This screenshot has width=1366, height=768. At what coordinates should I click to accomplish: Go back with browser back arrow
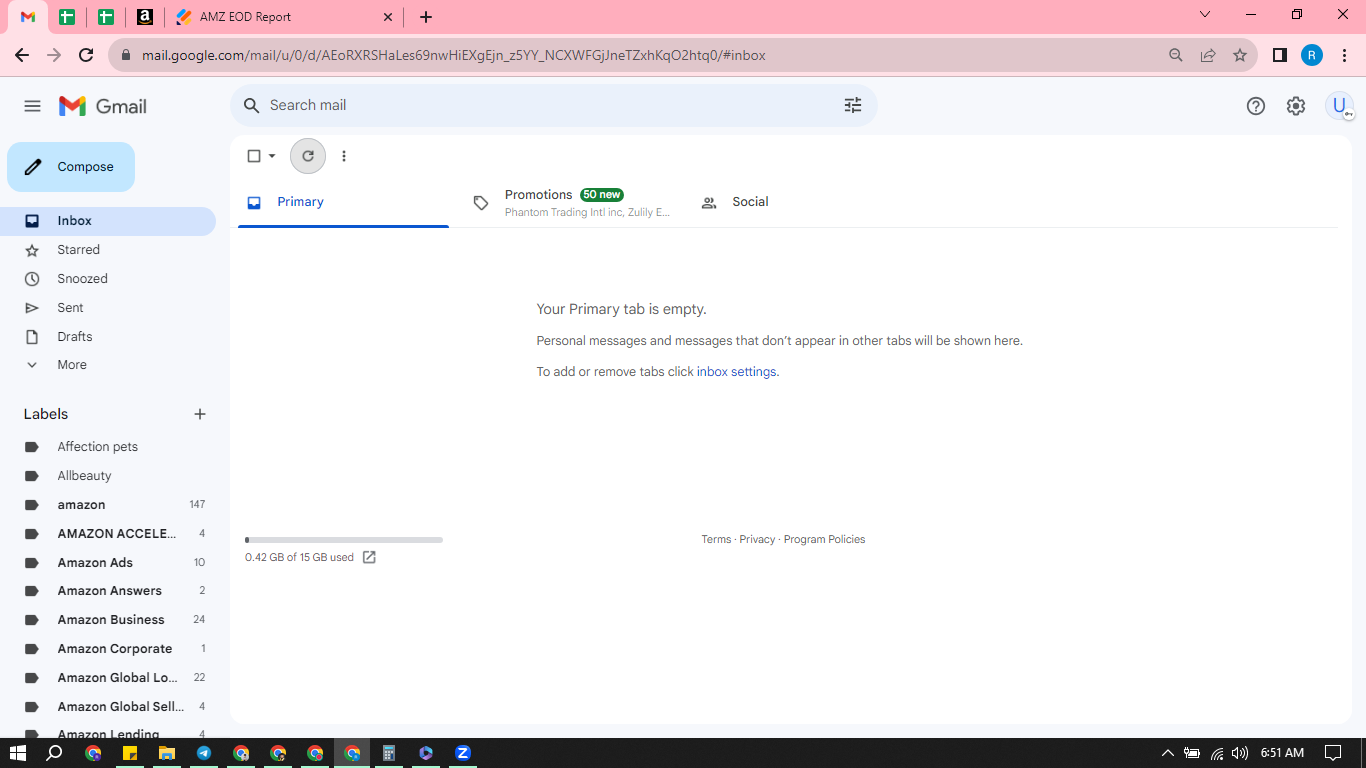point(22,55)
